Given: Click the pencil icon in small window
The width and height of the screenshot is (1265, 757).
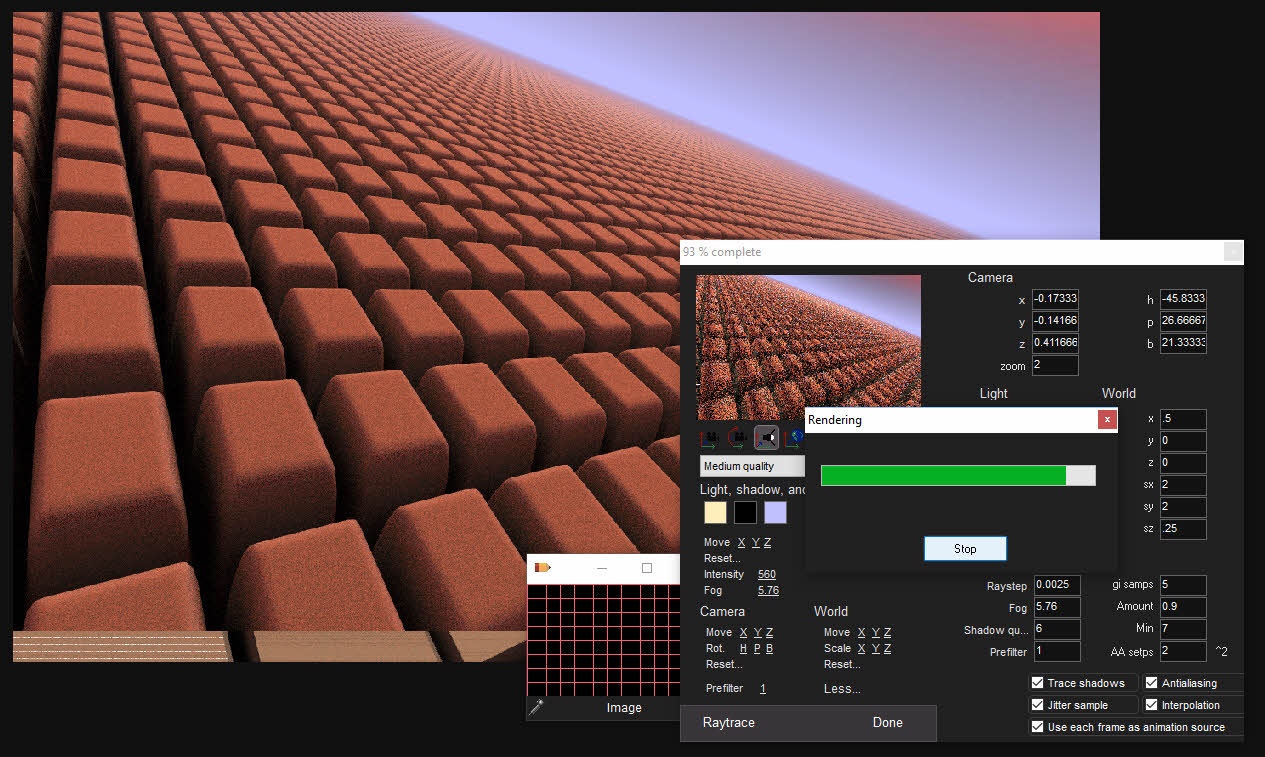Looking at the screenshot, I should [x=542, y=568].
